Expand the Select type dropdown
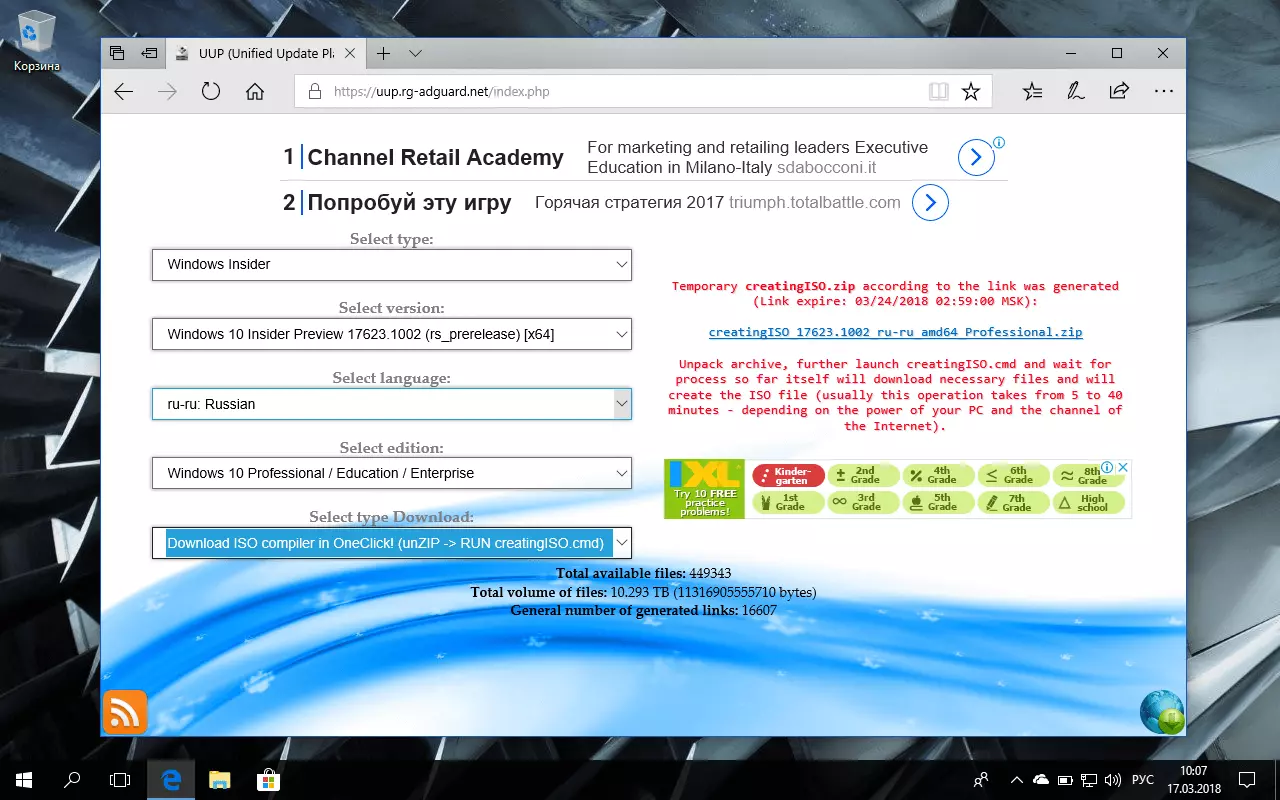Viewport: 1280px width, 800px height. pyautogui.click(x=391, y=265)
